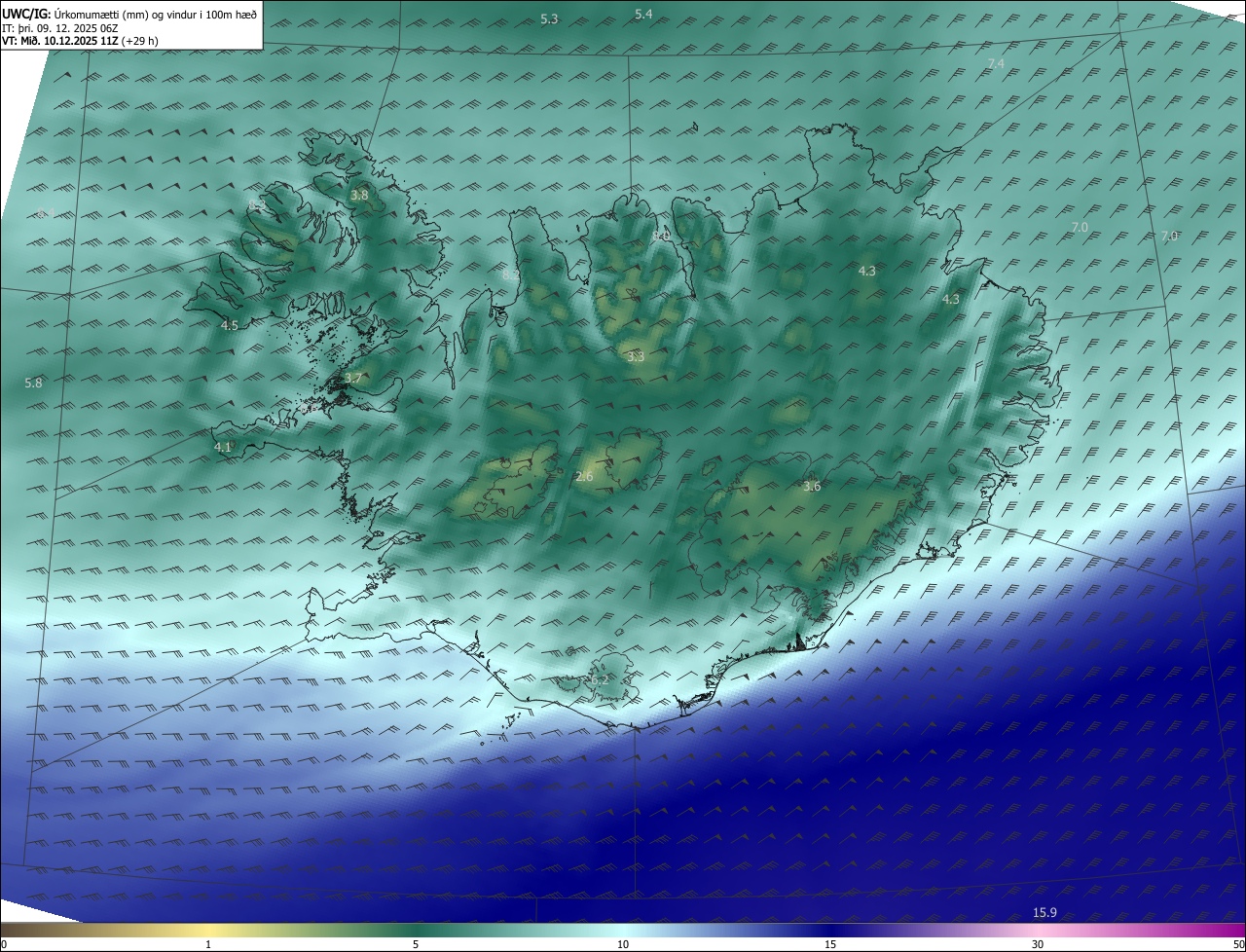The width and height of the screenshot is (1246, 952).
Task: Click the color scale tick label 15
Action: tap(830, 944)
